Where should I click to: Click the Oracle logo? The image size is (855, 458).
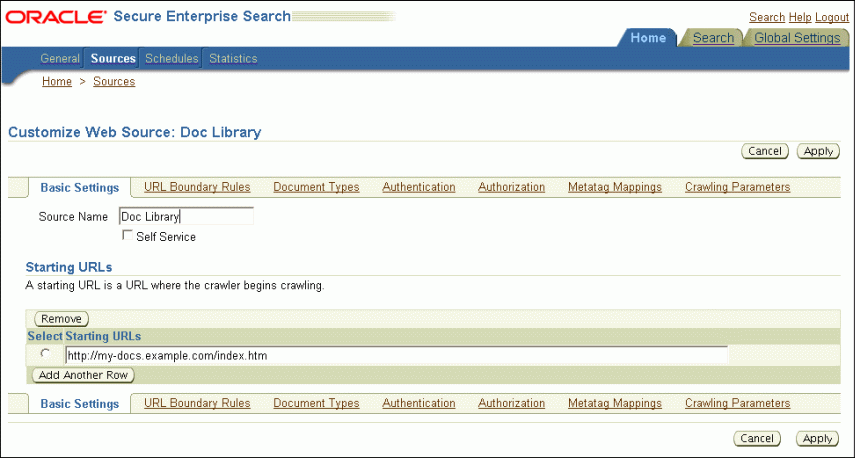click(56, 17)
